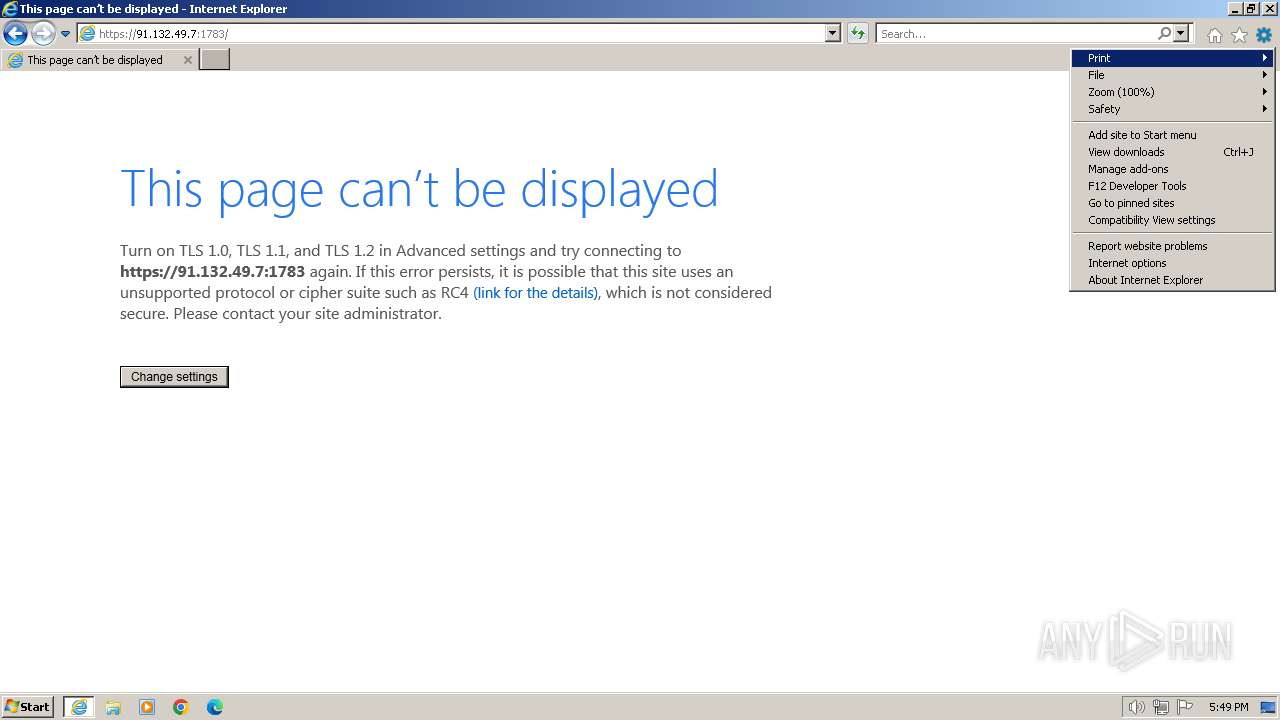The image size is (1280, 720).
Task: Choose Add site to Start menu
Action: point(1172,135)
